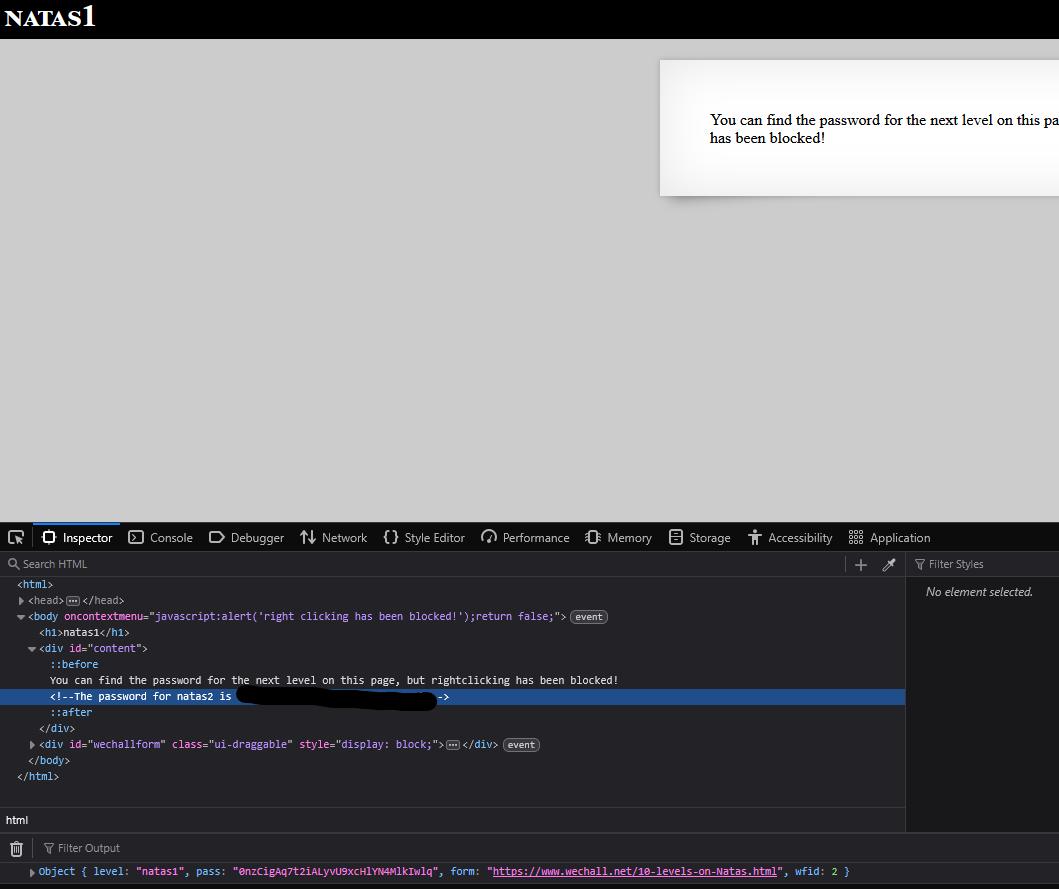
Task: Select the eyedropper color picker icon
Action: [x=888, y=565]
